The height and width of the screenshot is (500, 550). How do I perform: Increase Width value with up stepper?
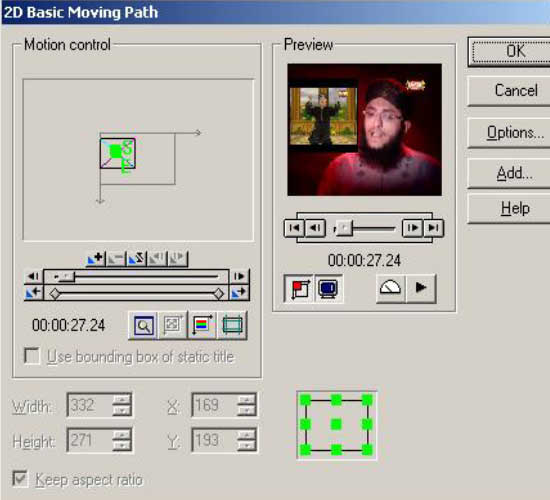pos(122,400)
